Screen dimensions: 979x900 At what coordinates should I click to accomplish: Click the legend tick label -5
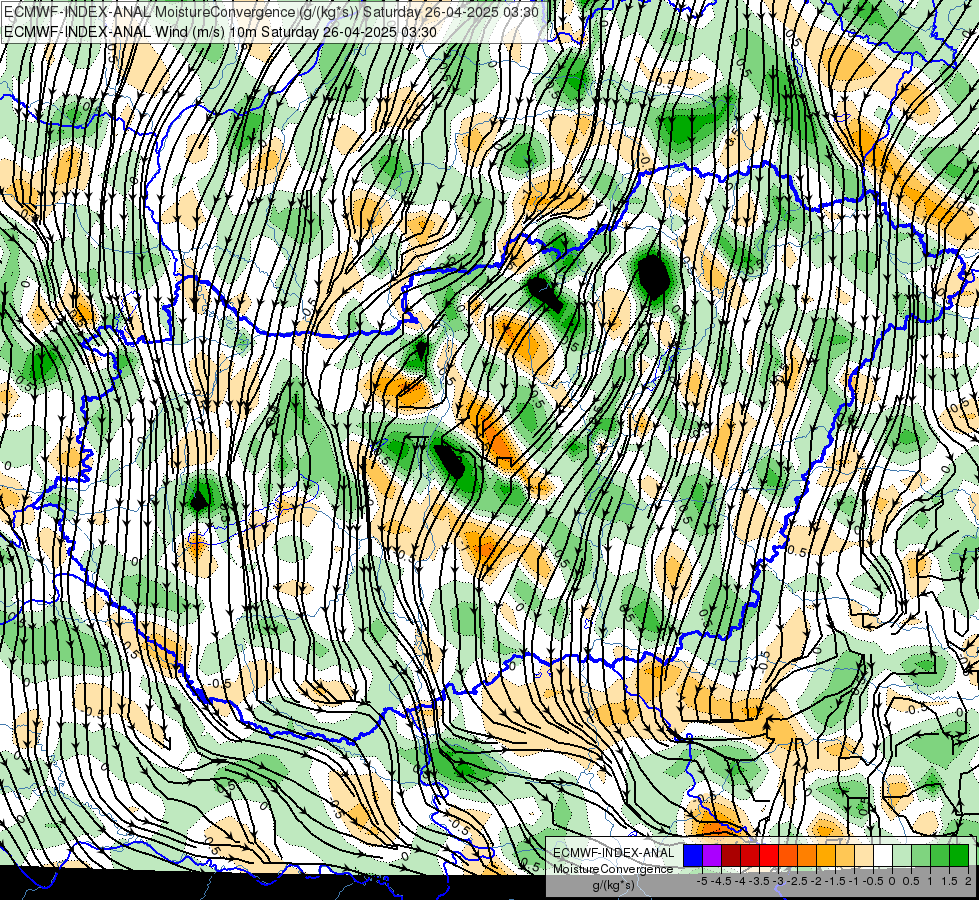coord(702,881)
